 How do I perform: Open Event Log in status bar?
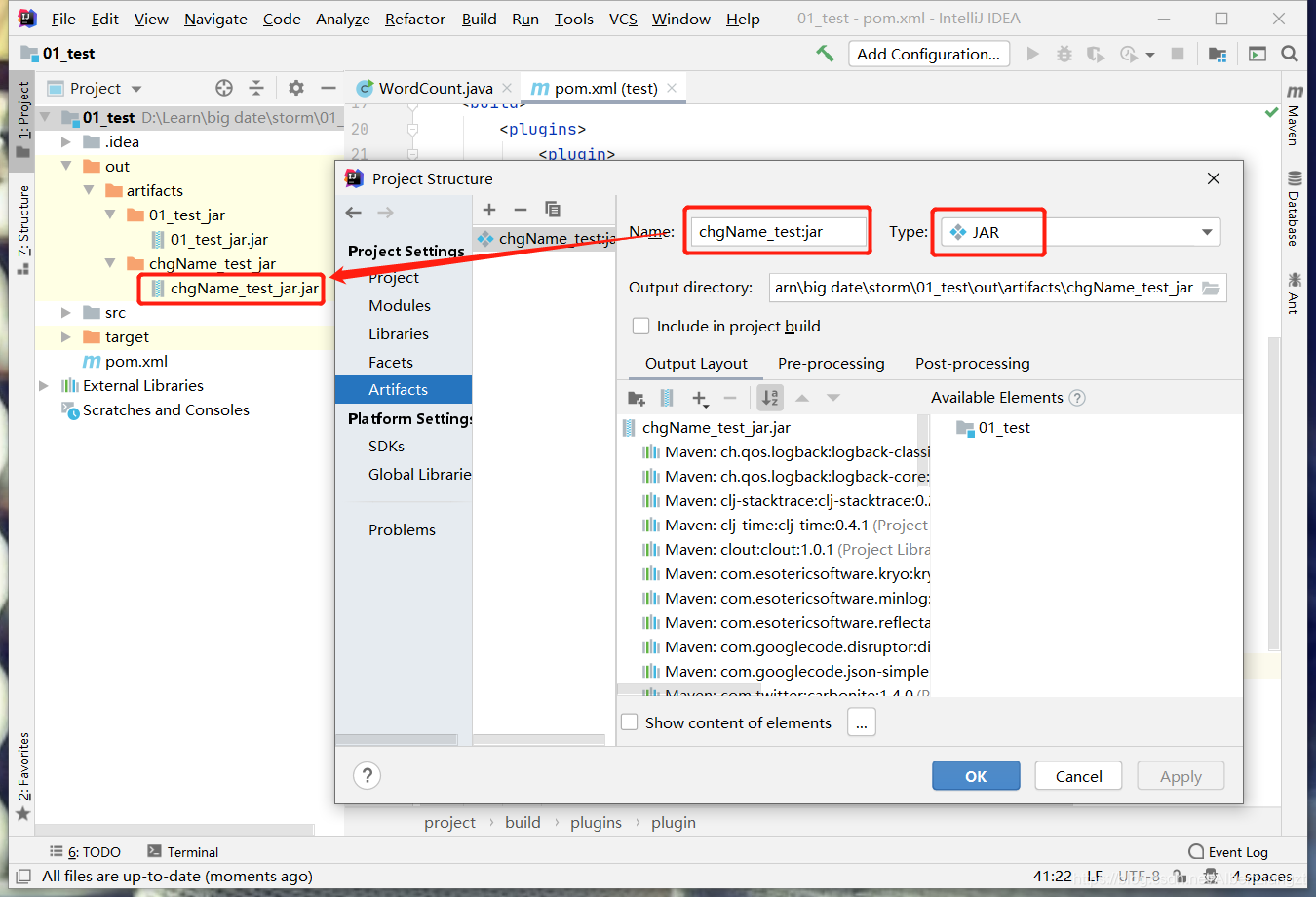click(1228, 851)
